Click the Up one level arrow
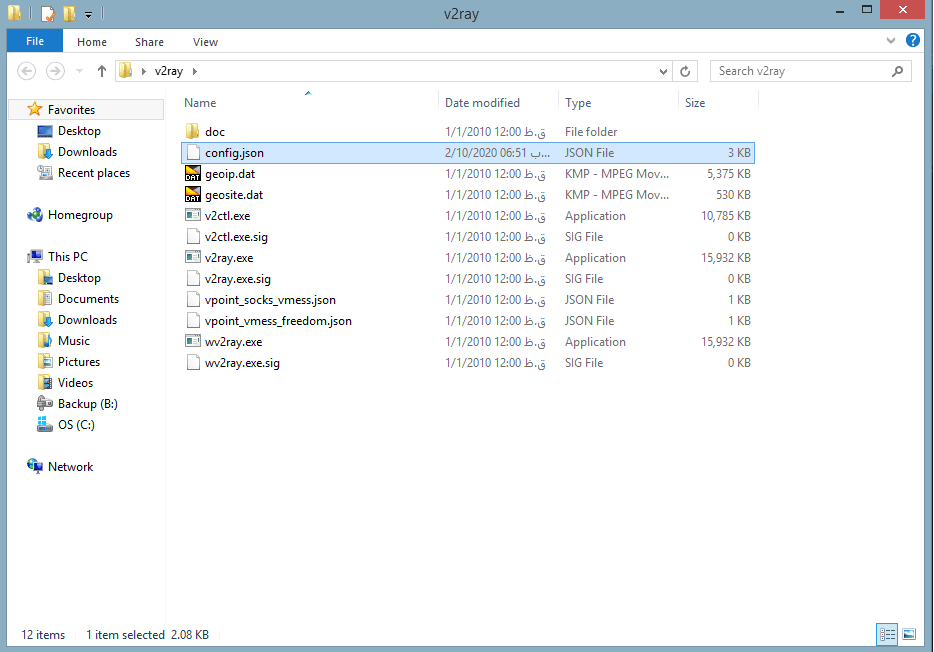Viewport: 934px width, 652px height. 101,71
